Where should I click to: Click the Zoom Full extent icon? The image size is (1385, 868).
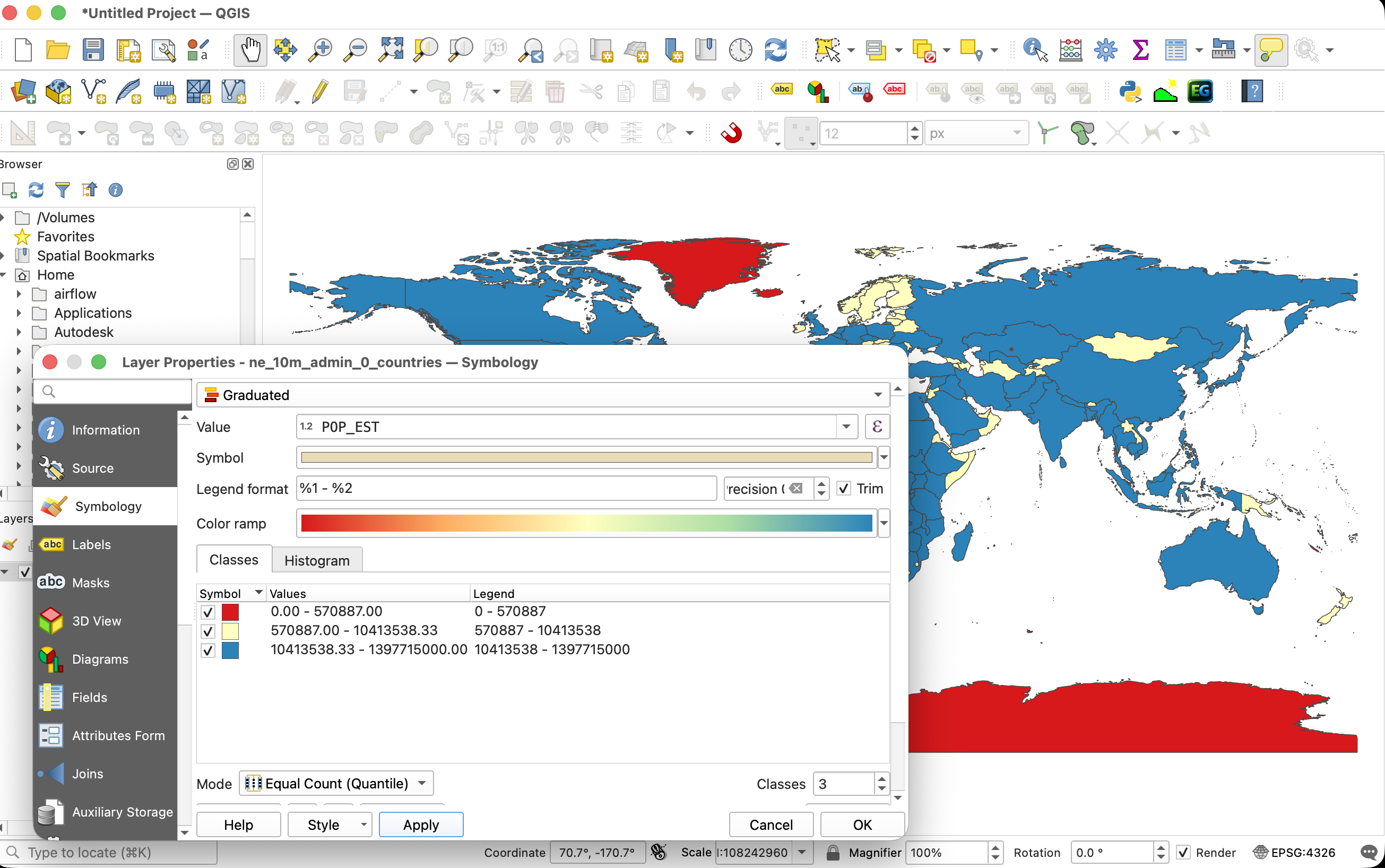click(391, 50)
